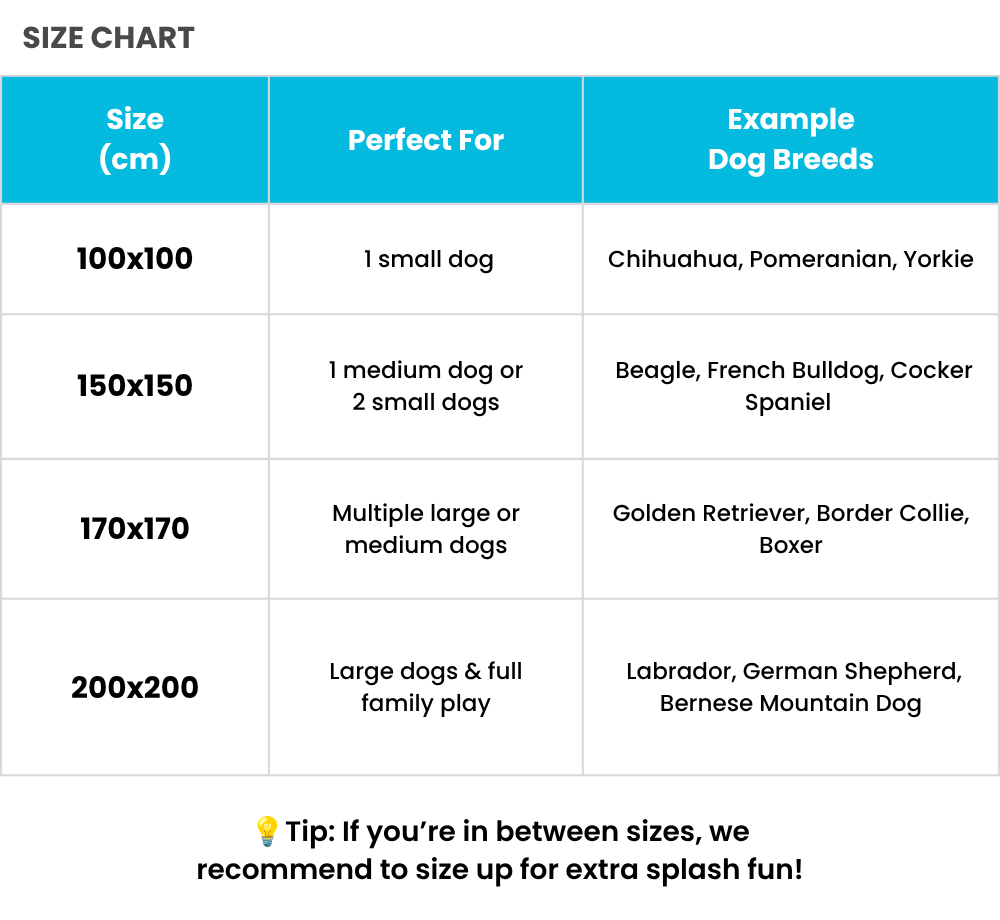
Task: Click 'Large dogs & full family play'
Action: tap(425, 687)
